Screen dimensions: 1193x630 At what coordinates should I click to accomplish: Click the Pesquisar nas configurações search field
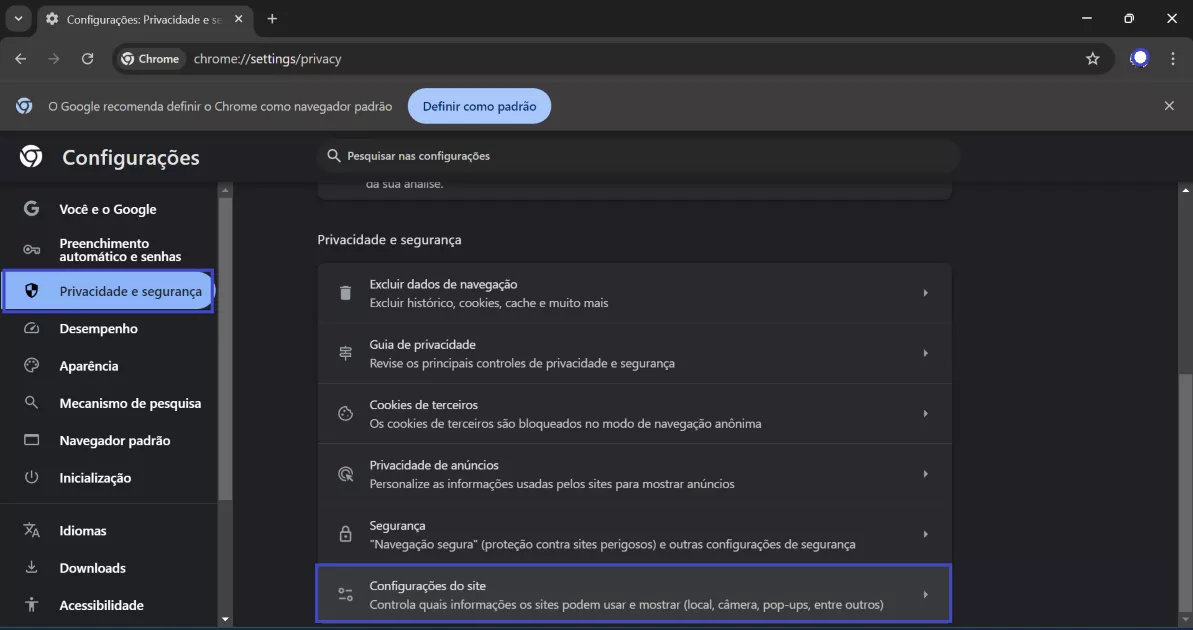coord(640,155)
